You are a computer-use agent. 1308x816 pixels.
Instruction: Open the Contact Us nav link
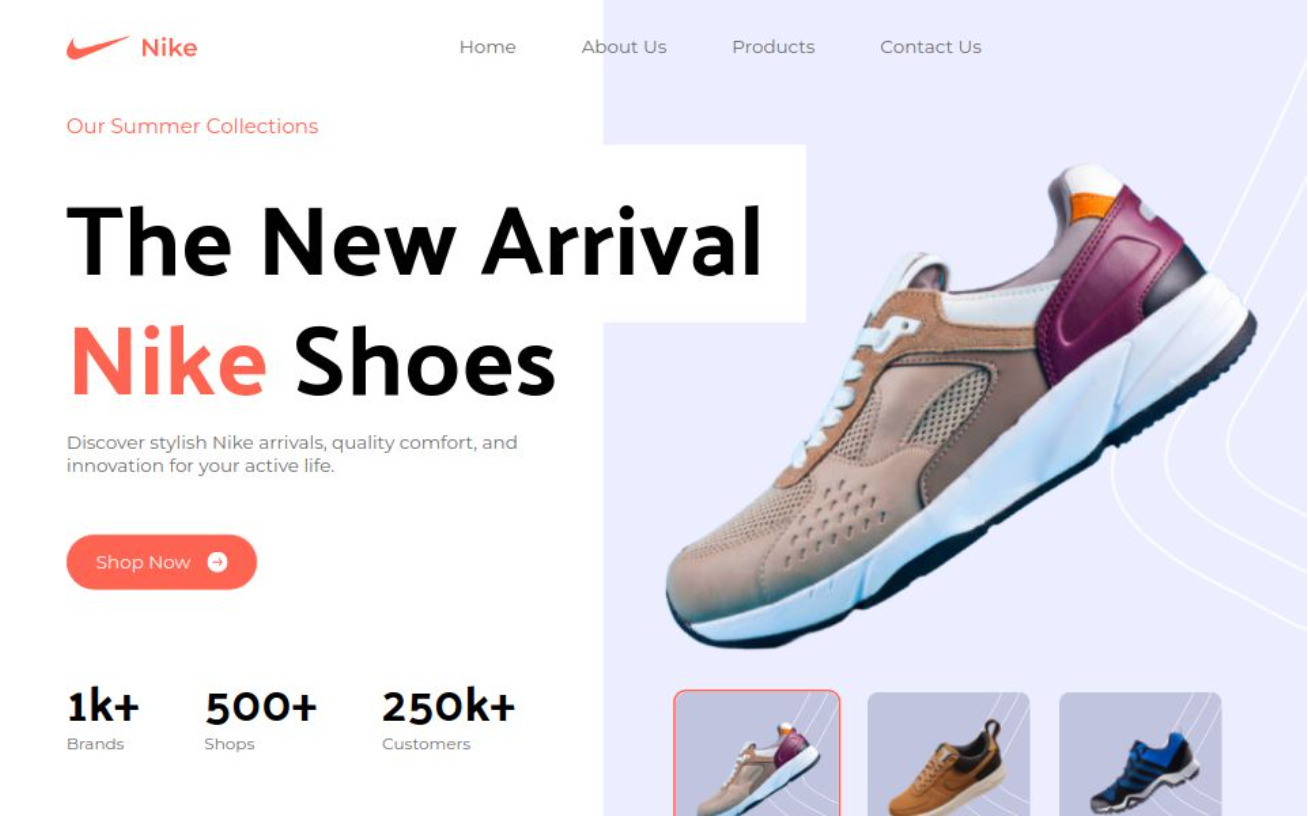[930, 47]
